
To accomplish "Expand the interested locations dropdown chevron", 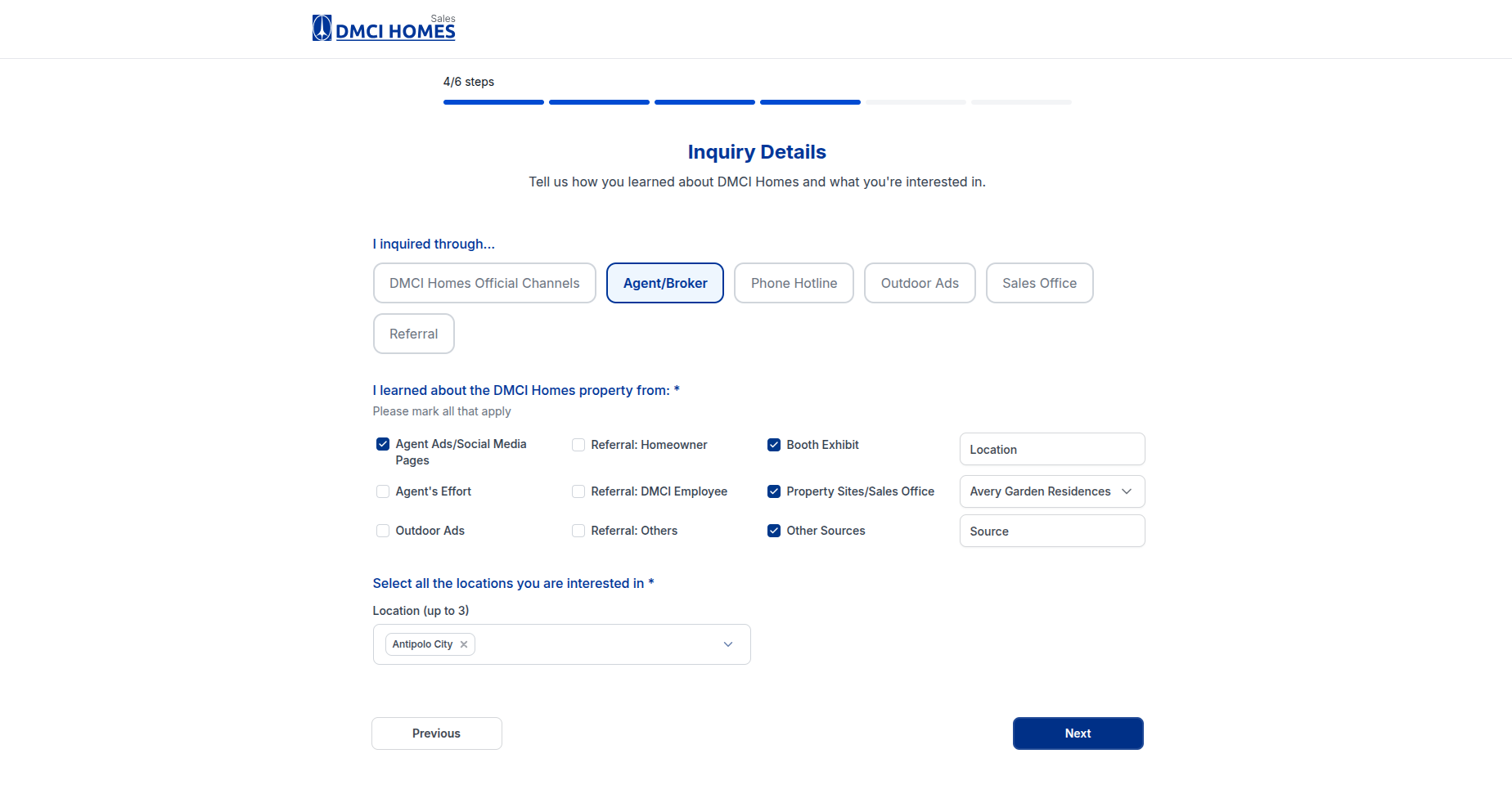I will click(x=728, y=644).
